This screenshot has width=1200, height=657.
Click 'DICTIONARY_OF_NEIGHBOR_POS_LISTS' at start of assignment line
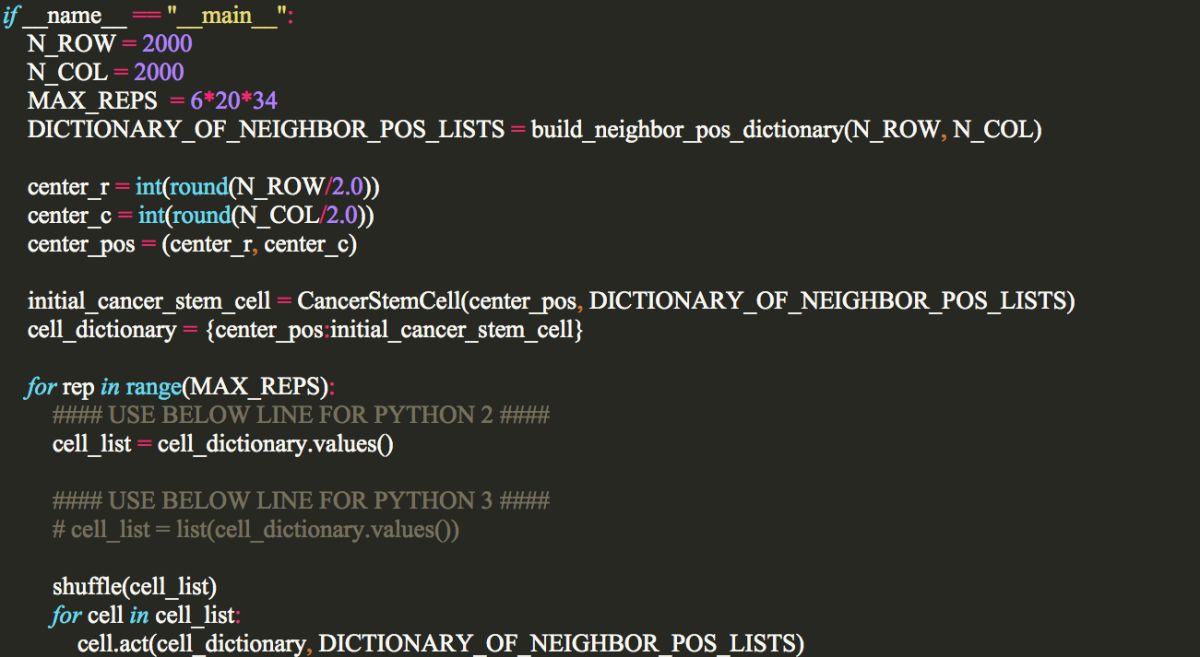[x=266, y=131]
